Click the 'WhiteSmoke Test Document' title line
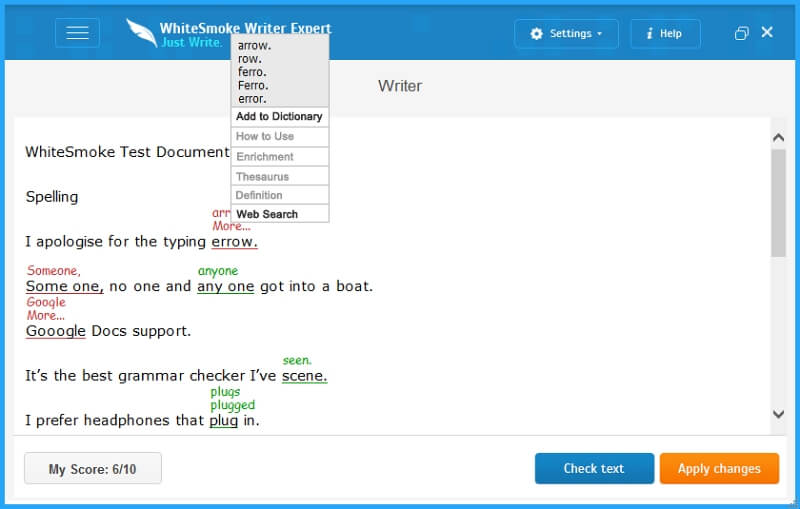The width and height of the screenshot is (800, 509). tap(128, 152)
